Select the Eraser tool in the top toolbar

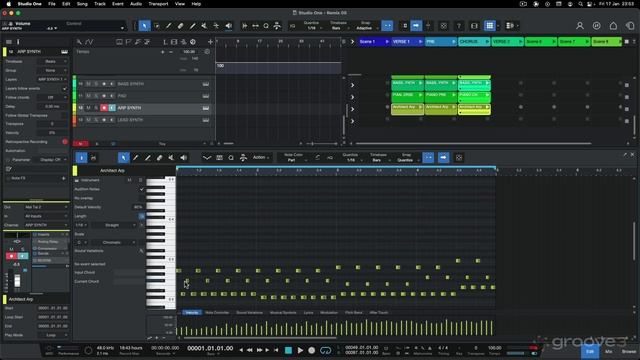pyautogui.click(x=180, y=26)
